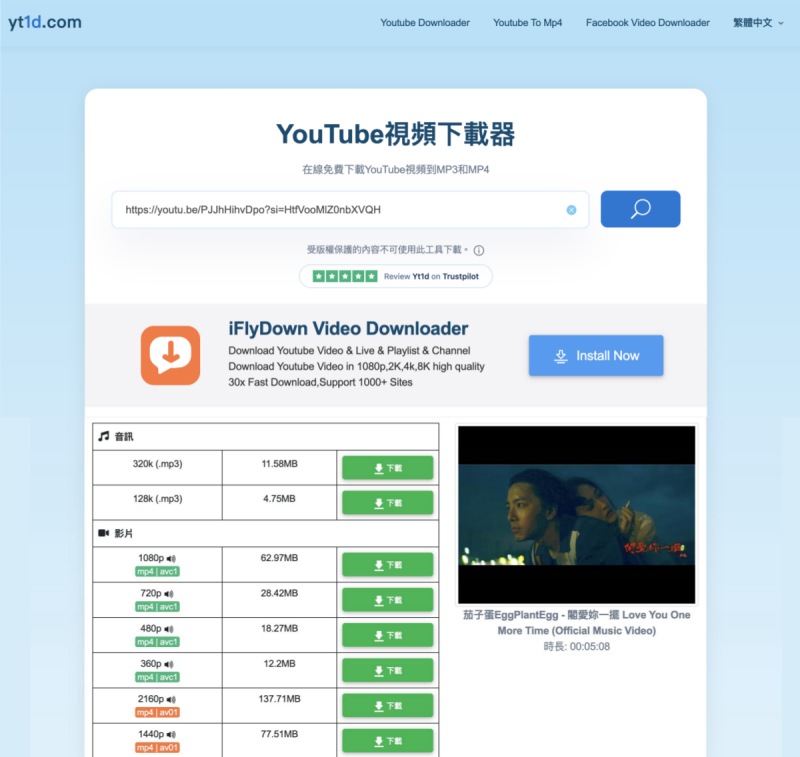This screenshot has width=800, height=757.
Task: Click the speaker icon beside 720p
Action: 169,594
